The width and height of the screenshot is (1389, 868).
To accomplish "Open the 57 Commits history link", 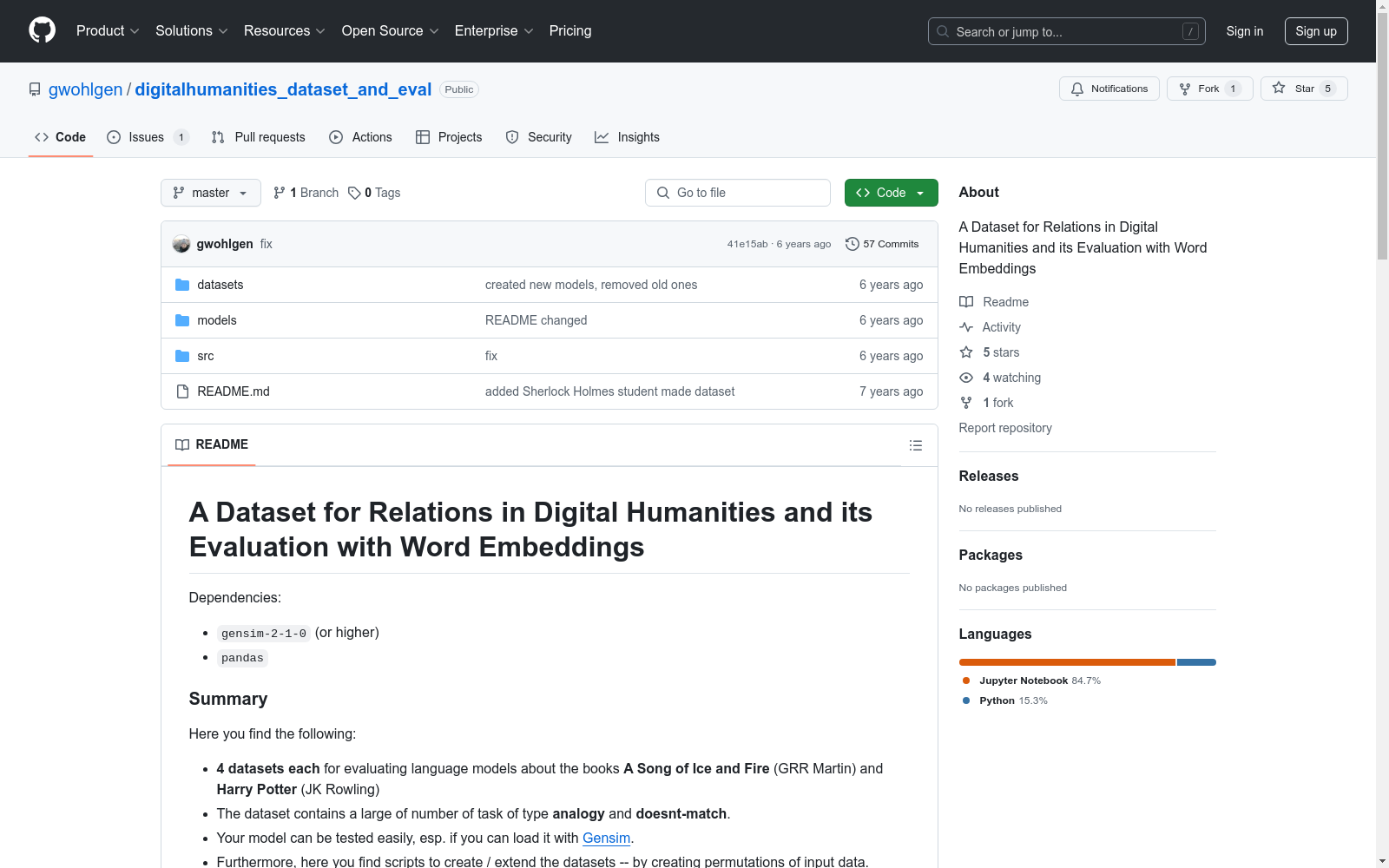I will 882,244.
